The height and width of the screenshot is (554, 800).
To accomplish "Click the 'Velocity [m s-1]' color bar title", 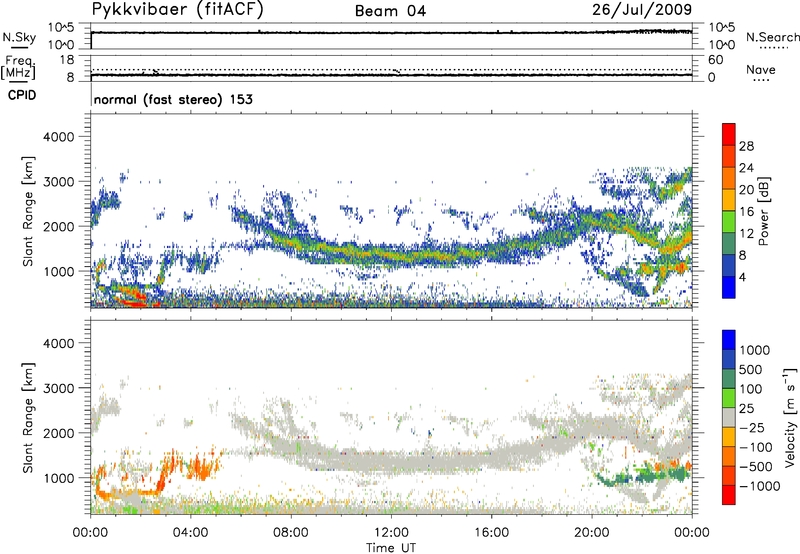I will (790, 417).
